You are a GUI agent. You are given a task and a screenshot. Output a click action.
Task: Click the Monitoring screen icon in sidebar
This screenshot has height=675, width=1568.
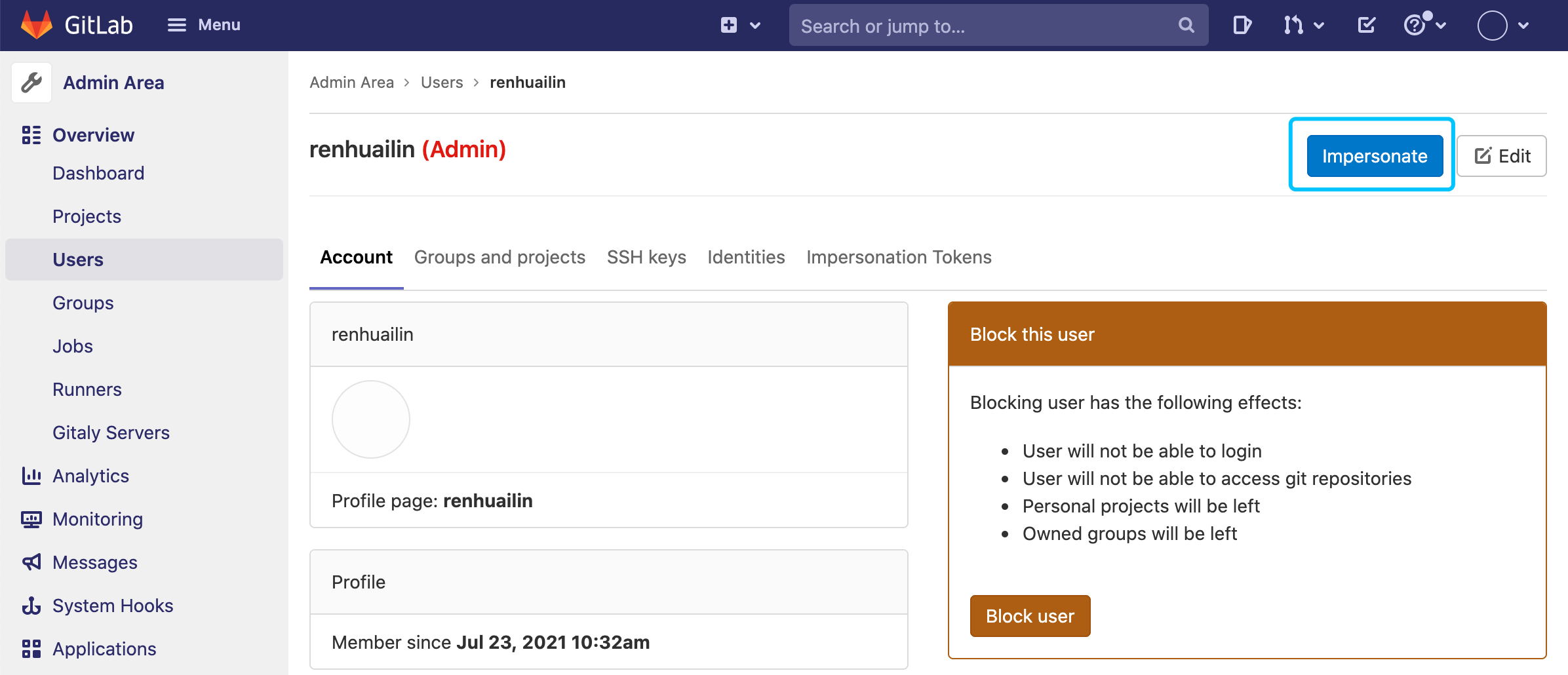[31, 519]
